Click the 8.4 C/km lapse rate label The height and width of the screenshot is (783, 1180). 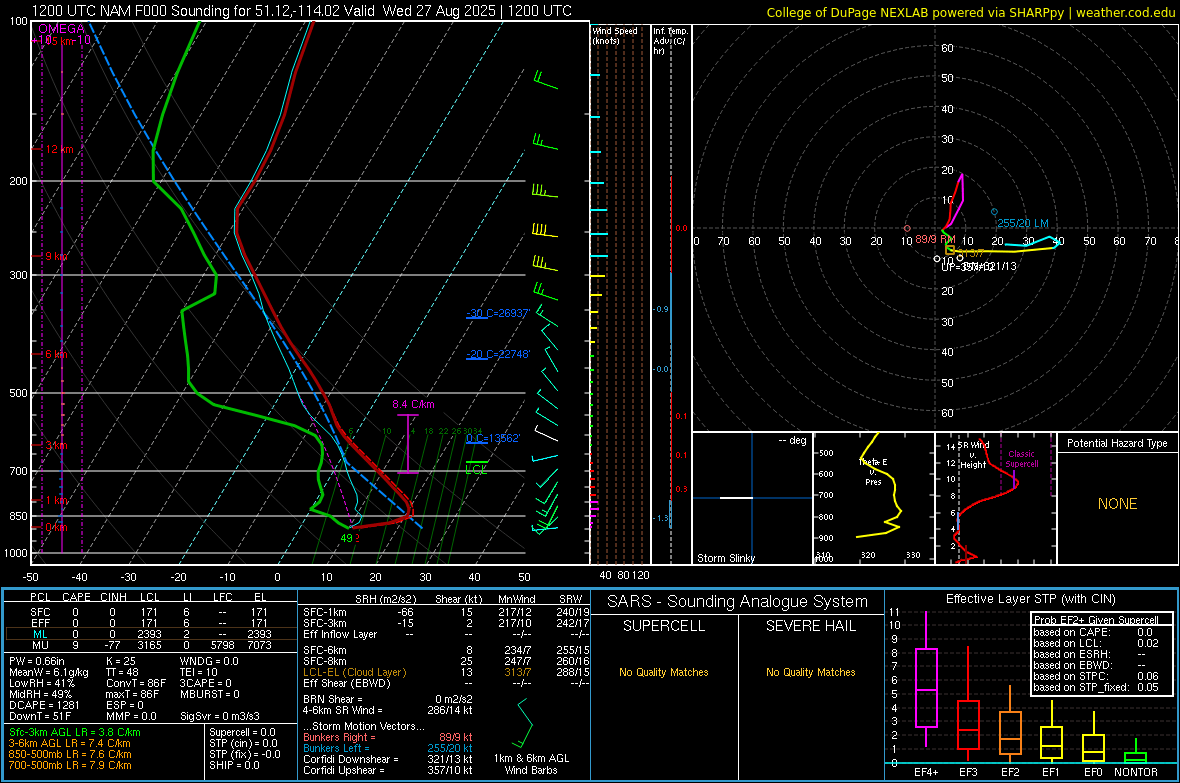pyautogui.click(x=413, y=404)
